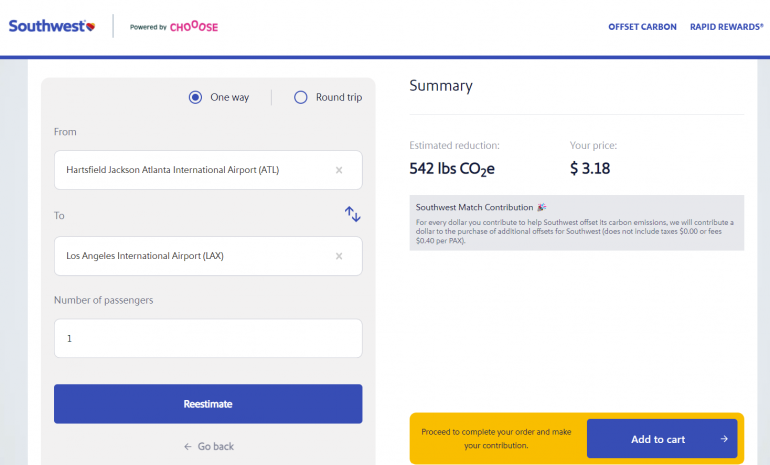
Task: Select the Round trip option
Action: 300,97
